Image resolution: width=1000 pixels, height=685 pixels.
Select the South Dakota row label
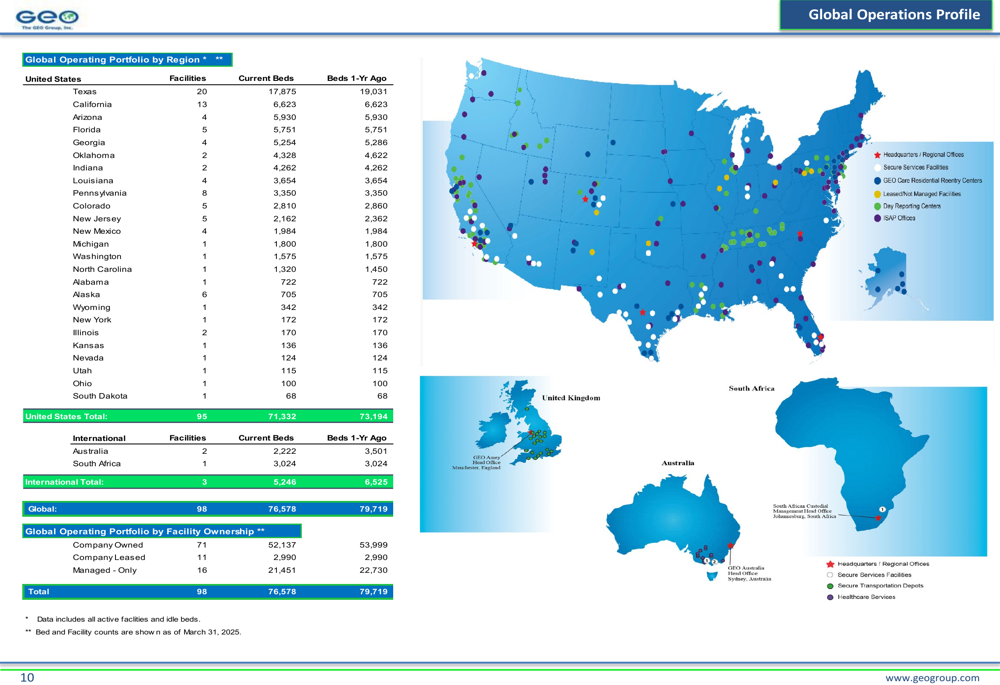pyautogui.click(x=100, y=396)
